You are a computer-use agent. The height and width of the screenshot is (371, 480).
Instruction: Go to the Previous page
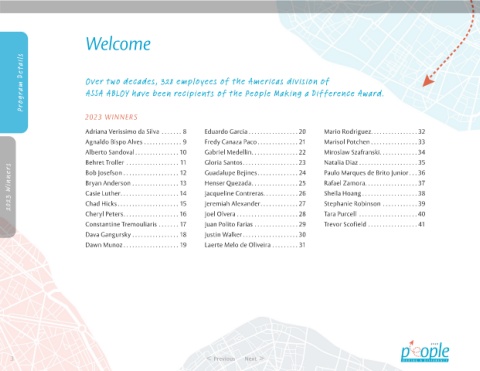pos(221,359)
